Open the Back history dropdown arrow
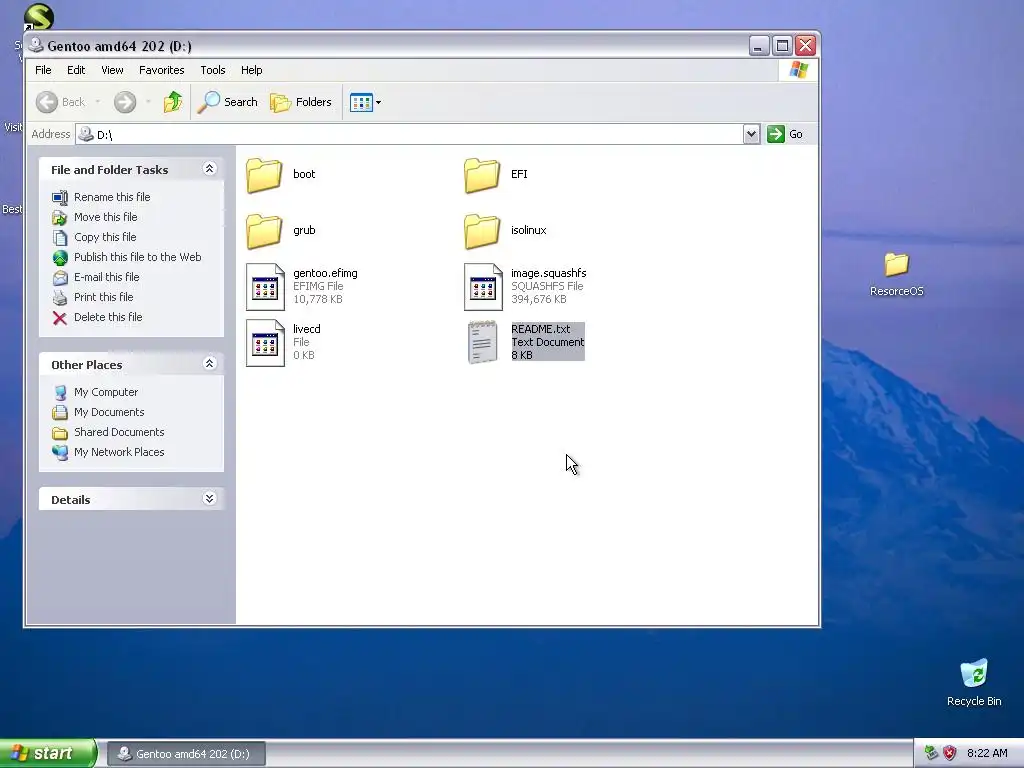The image size is (1024, 768). click(98, 102)
